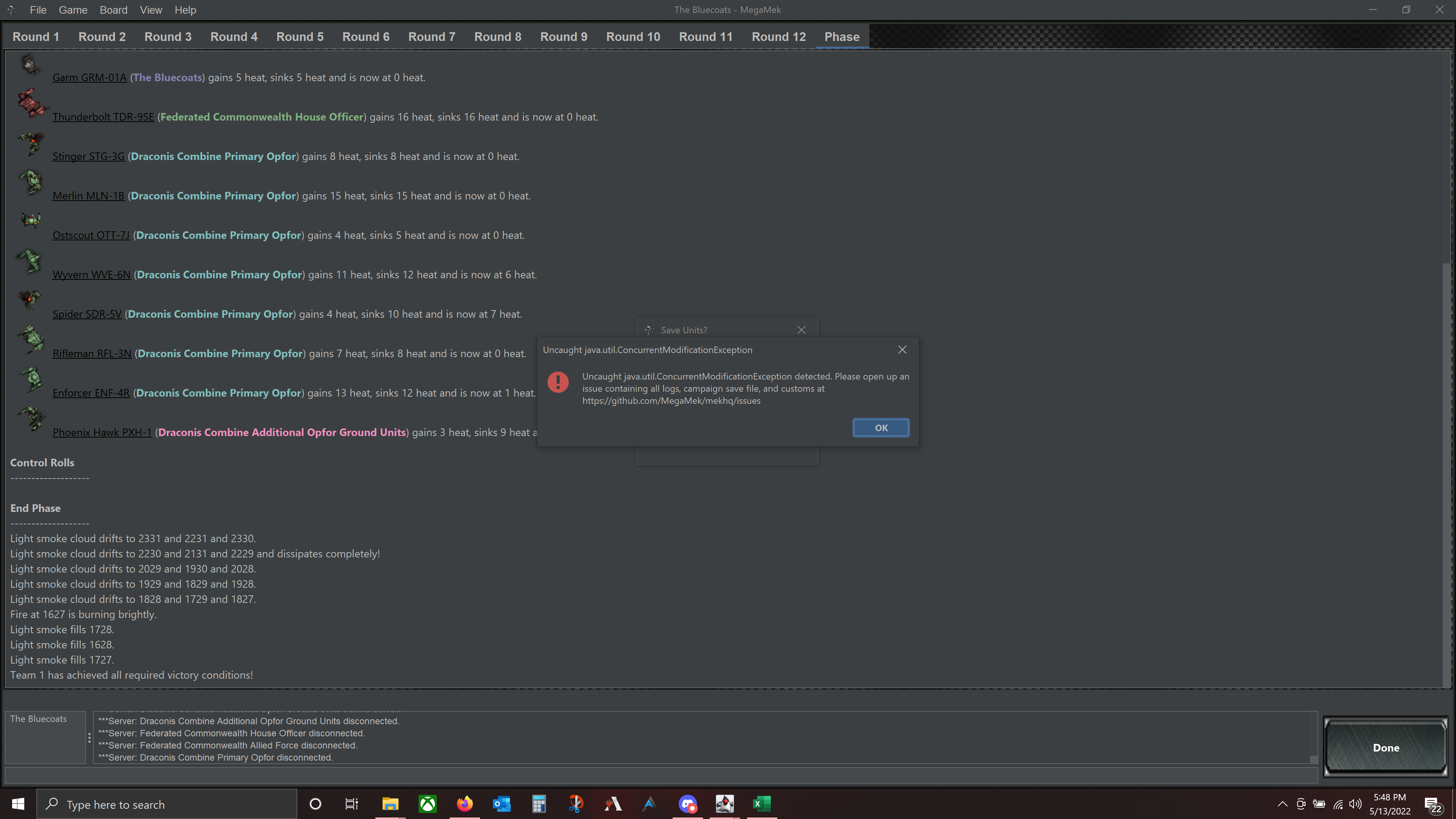
Task: Click the Windows search box
Action: click(167, 804)
